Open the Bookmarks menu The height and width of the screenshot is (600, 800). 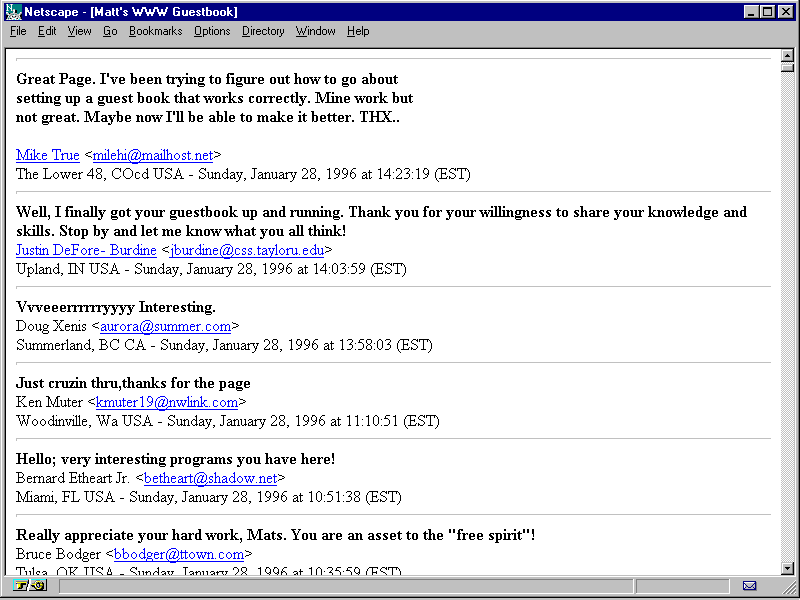(155, 31)
